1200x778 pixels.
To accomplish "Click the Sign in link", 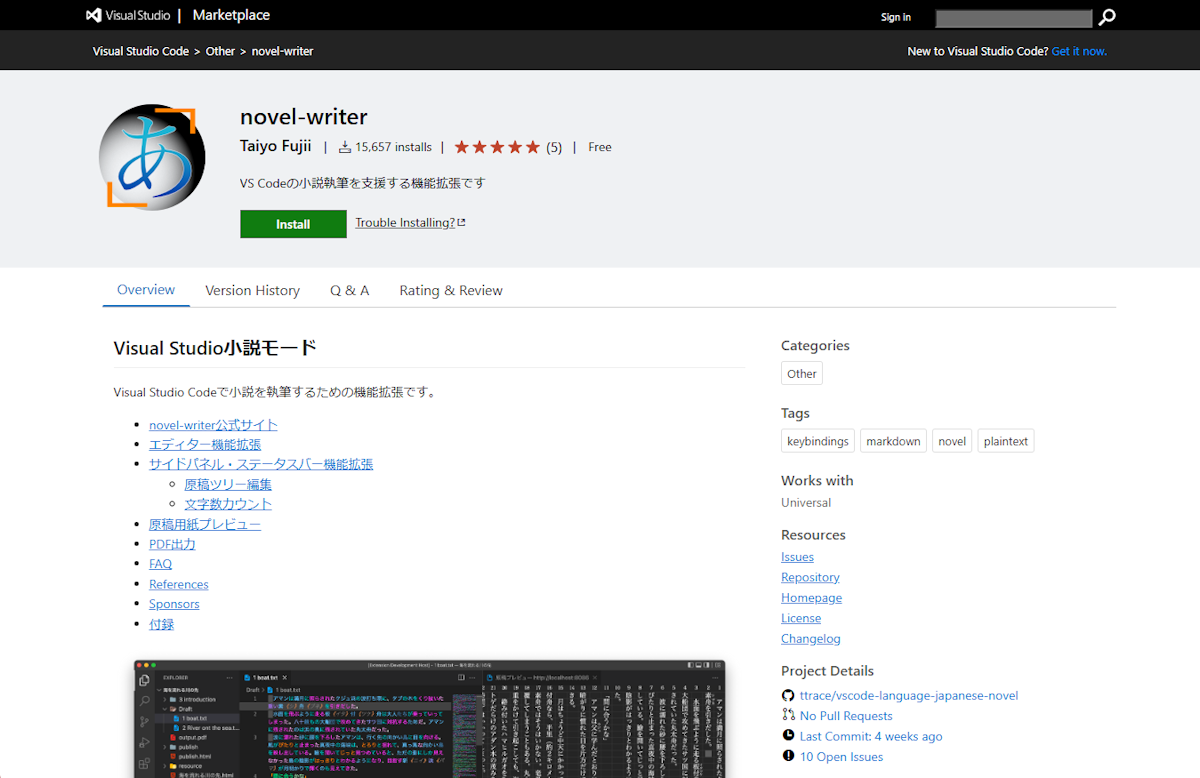I will (895, 17).
